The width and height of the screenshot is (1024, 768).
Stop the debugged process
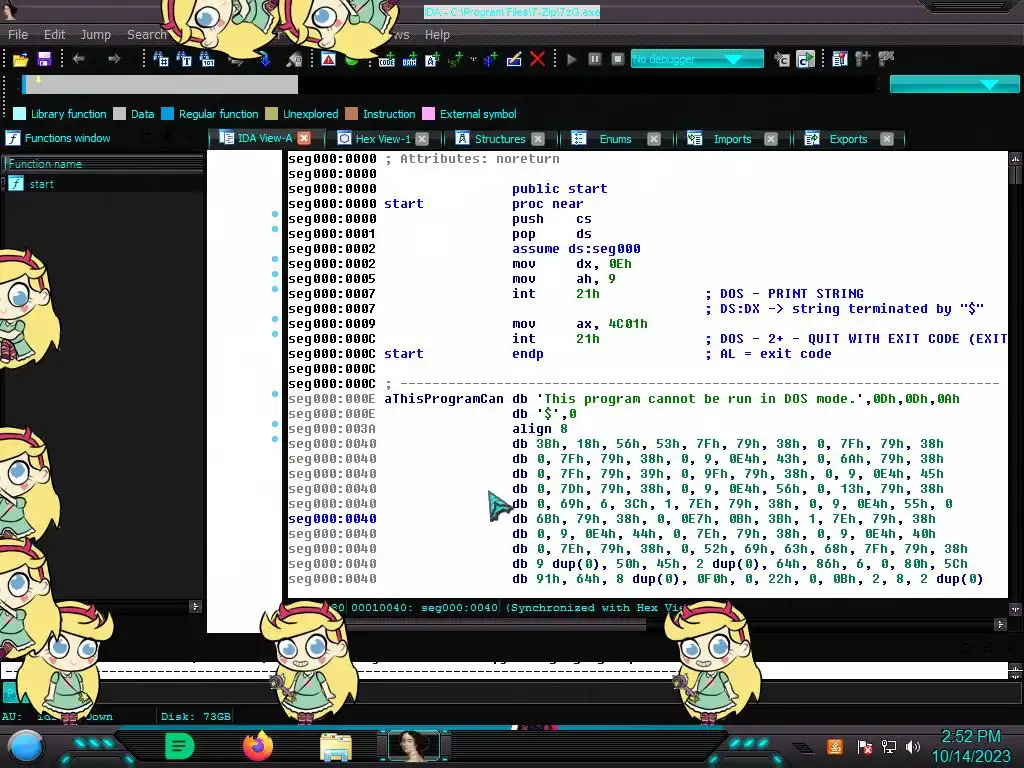(x=617, y=59)
